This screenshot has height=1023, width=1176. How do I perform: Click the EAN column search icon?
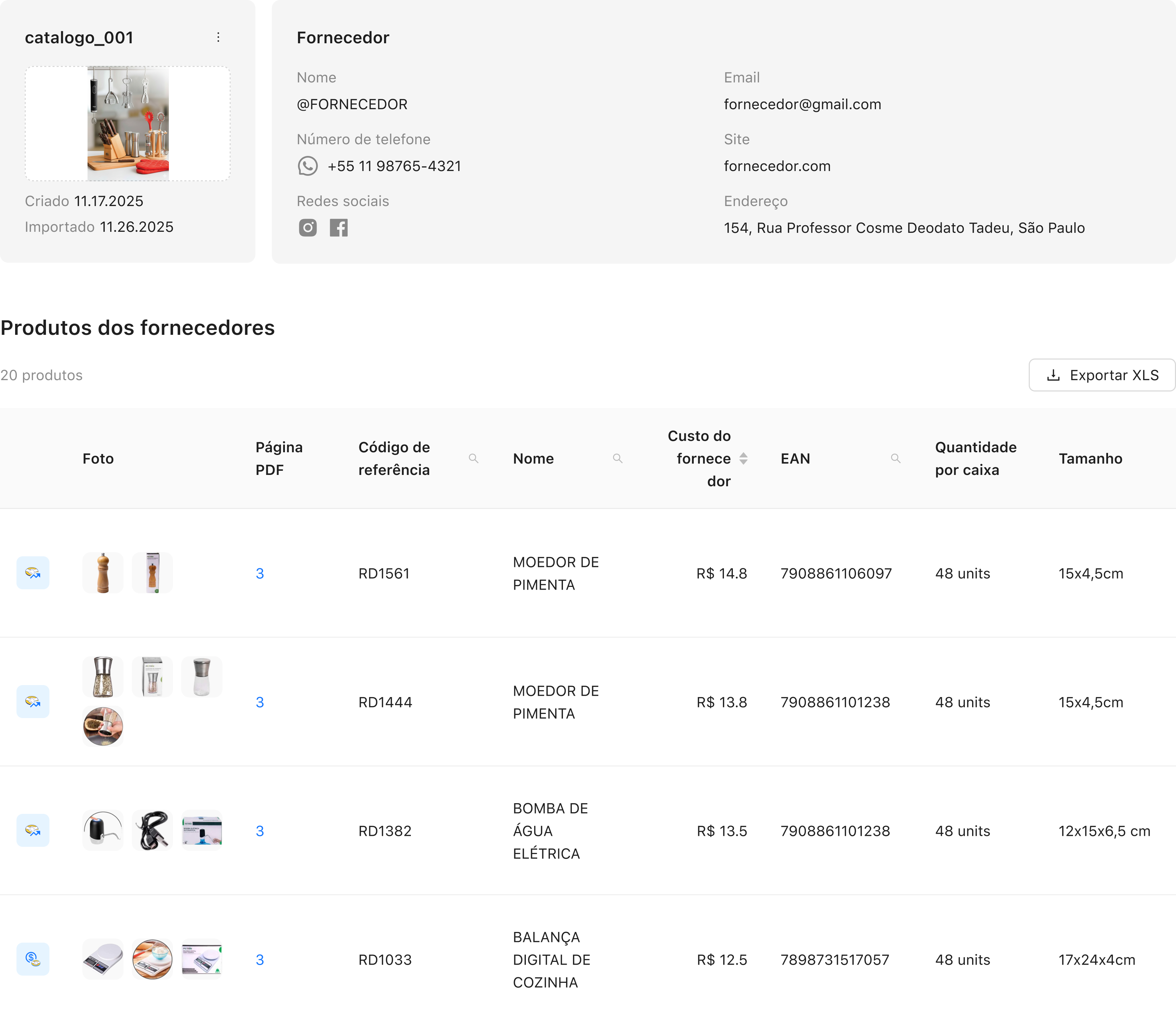point(895,458)
